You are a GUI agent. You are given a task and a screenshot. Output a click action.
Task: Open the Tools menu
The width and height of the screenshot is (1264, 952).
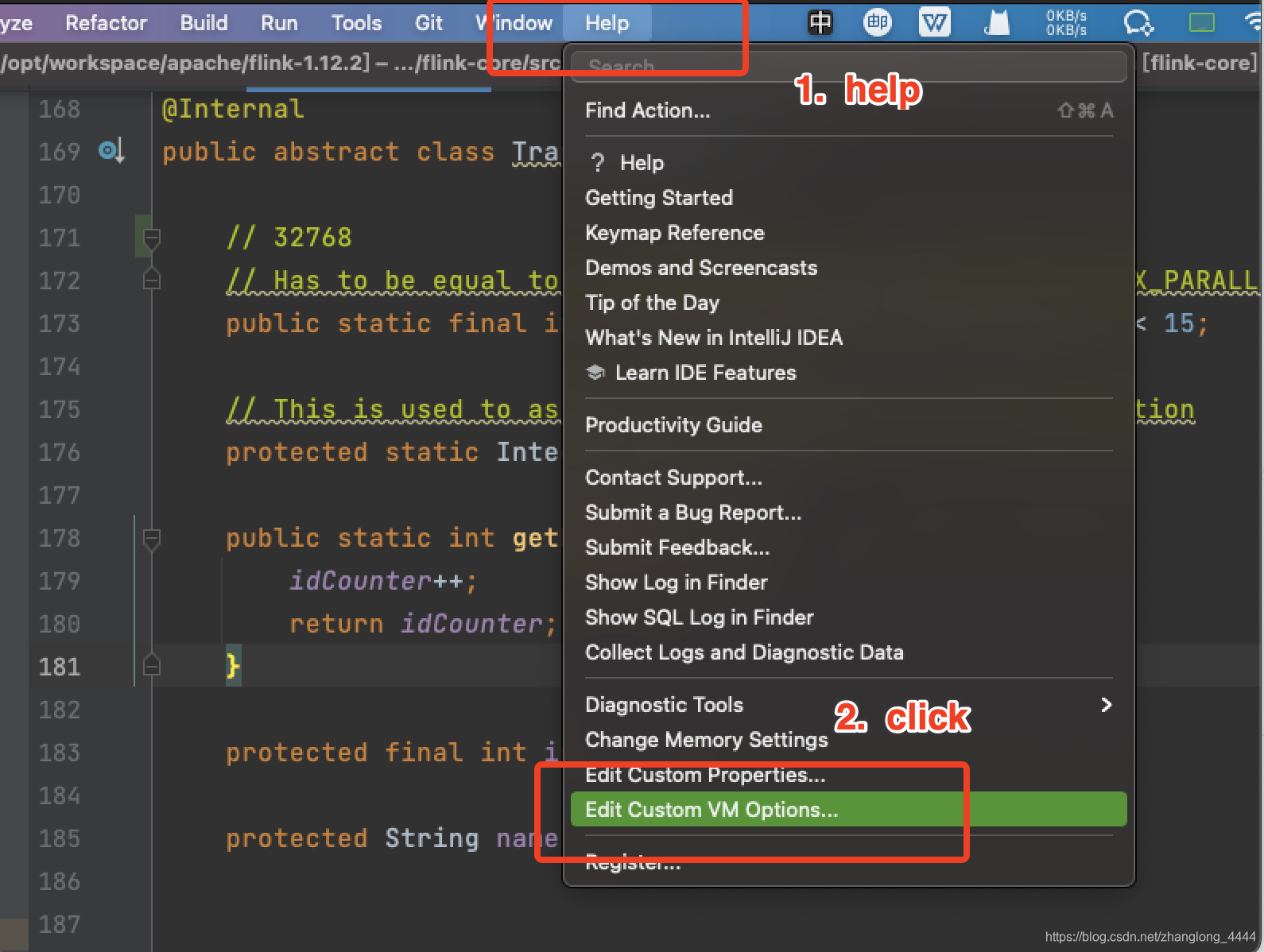click(x=356, y=23)
